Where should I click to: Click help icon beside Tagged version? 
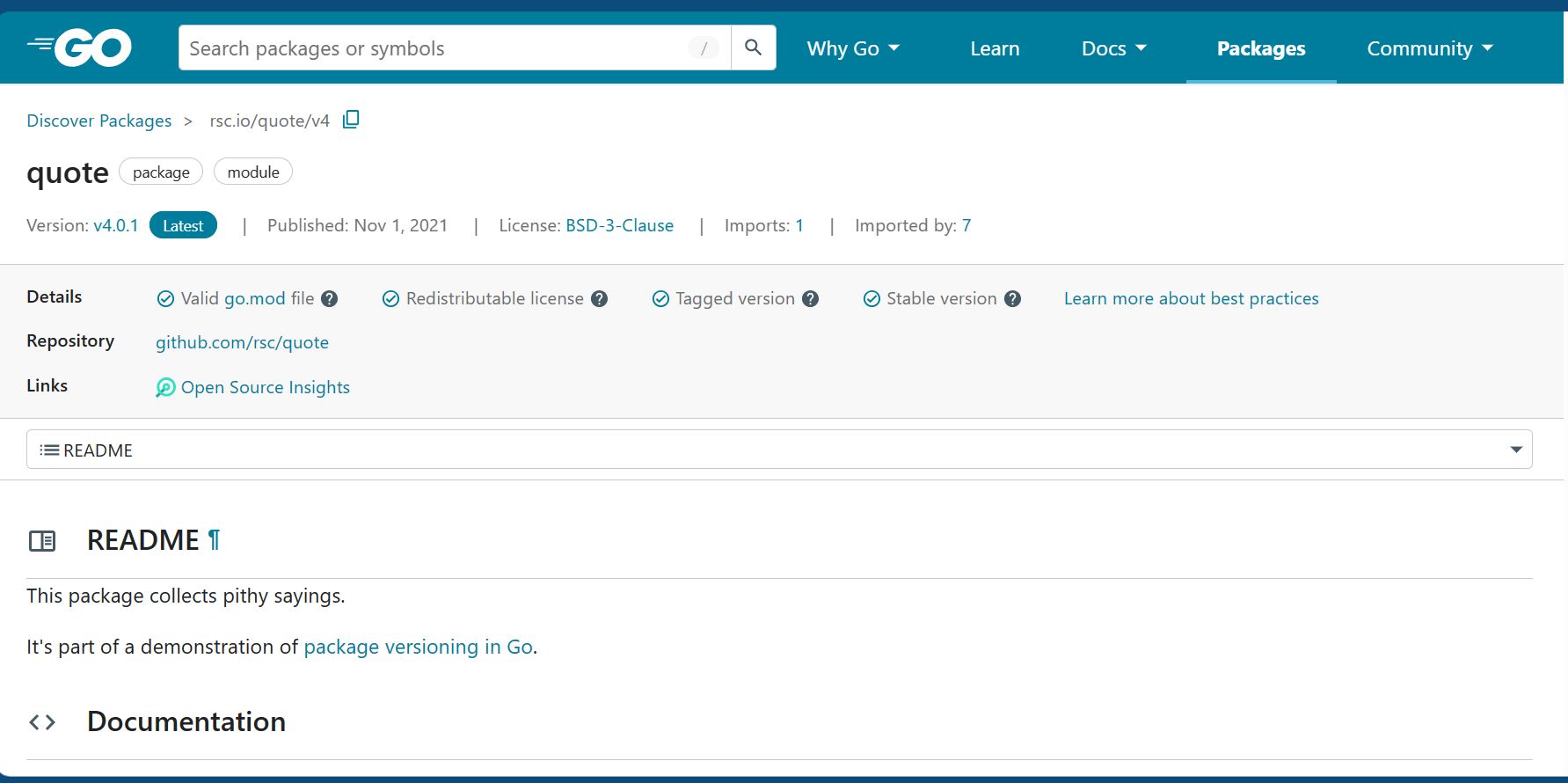tap(811, 299)
